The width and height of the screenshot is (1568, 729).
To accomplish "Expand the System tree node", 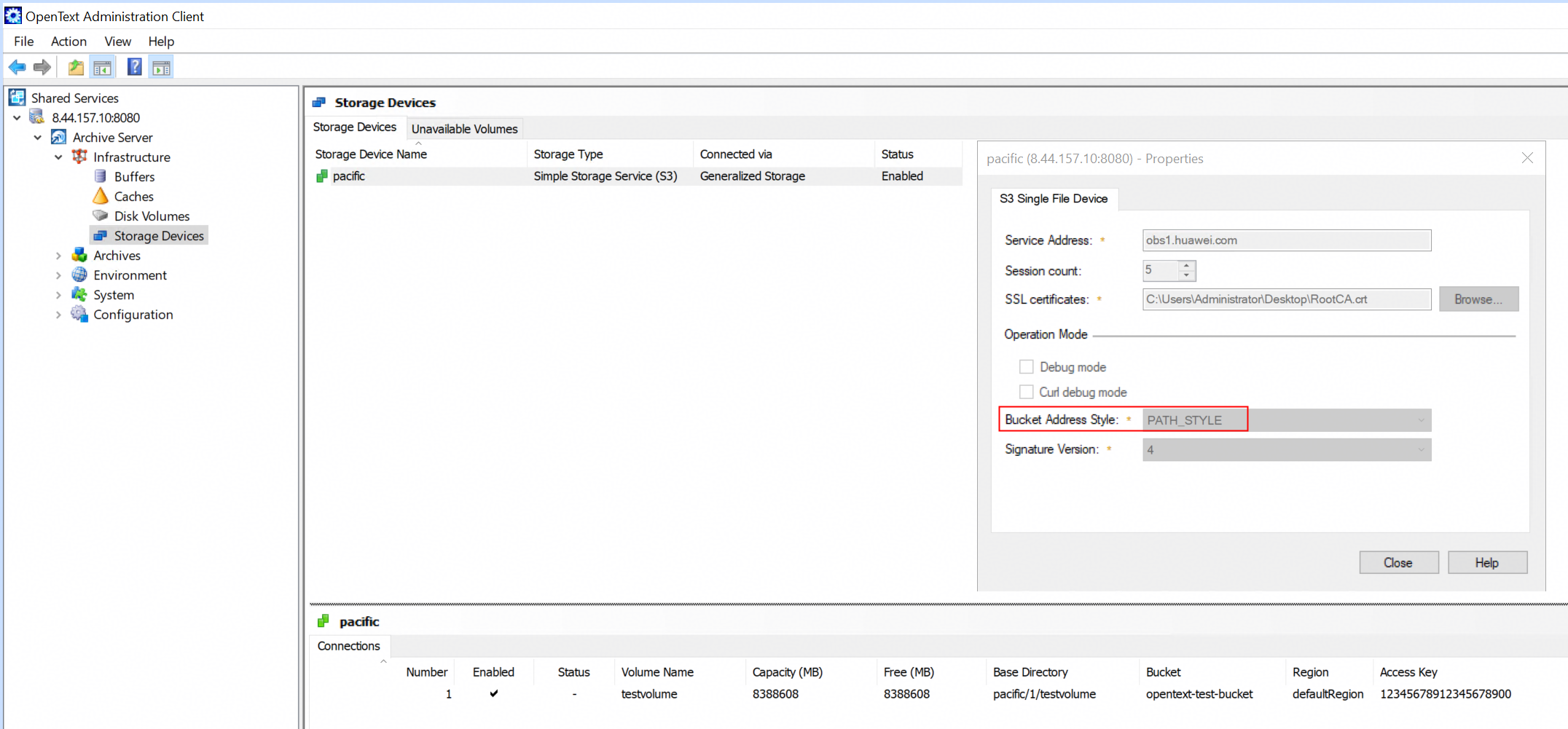I will coord(59,295).
